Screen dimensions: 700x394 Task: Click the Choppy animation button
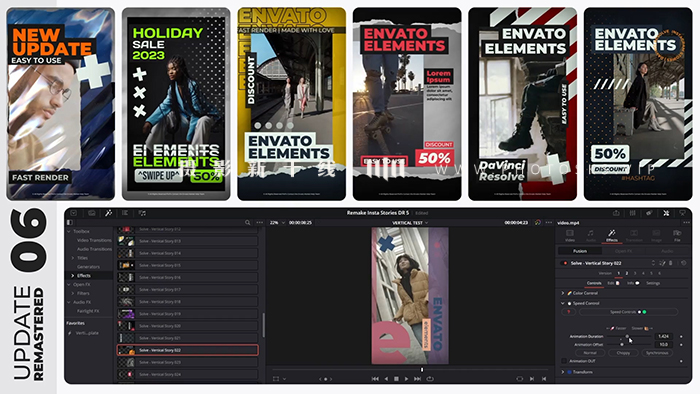pos(623,353)
